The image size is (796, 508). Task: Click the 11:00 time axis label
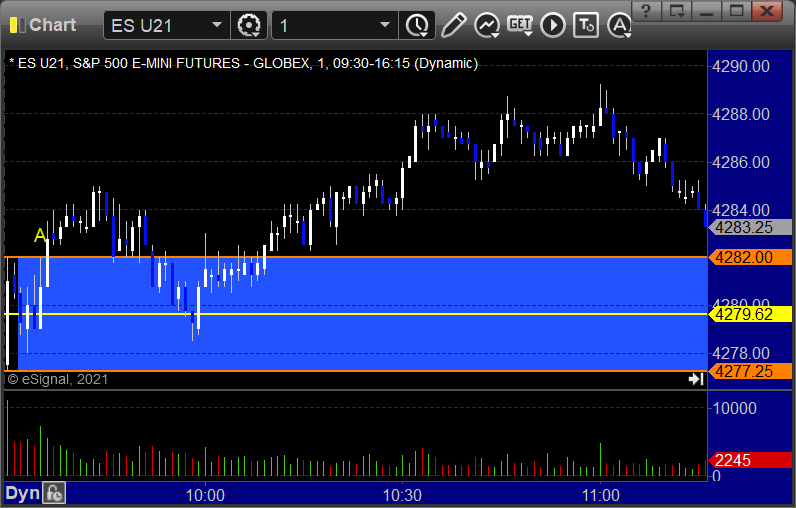pyautogui.click(x=601, y=495)
